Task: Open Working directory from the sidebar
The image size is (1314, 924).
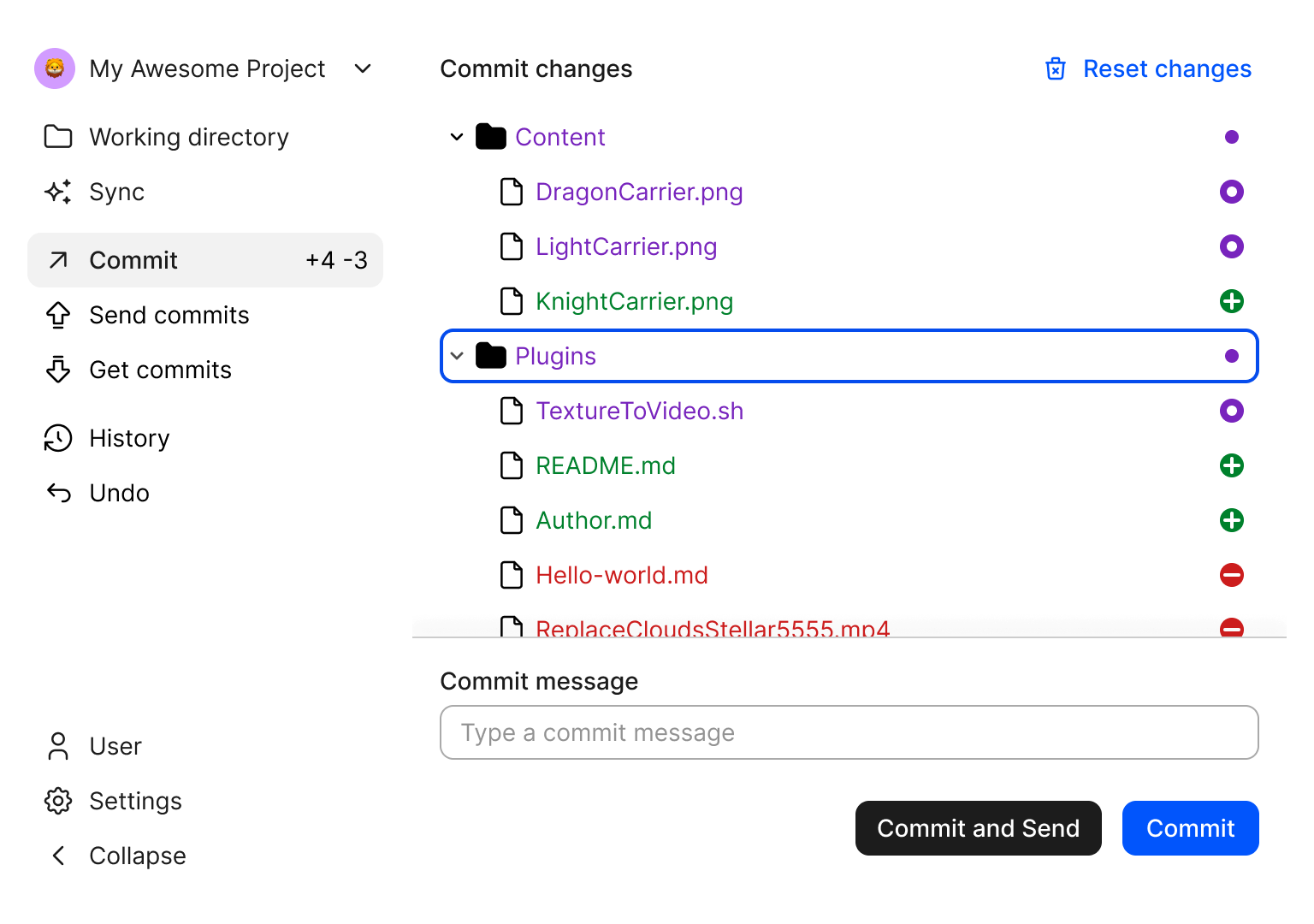Action: [188, 137]
